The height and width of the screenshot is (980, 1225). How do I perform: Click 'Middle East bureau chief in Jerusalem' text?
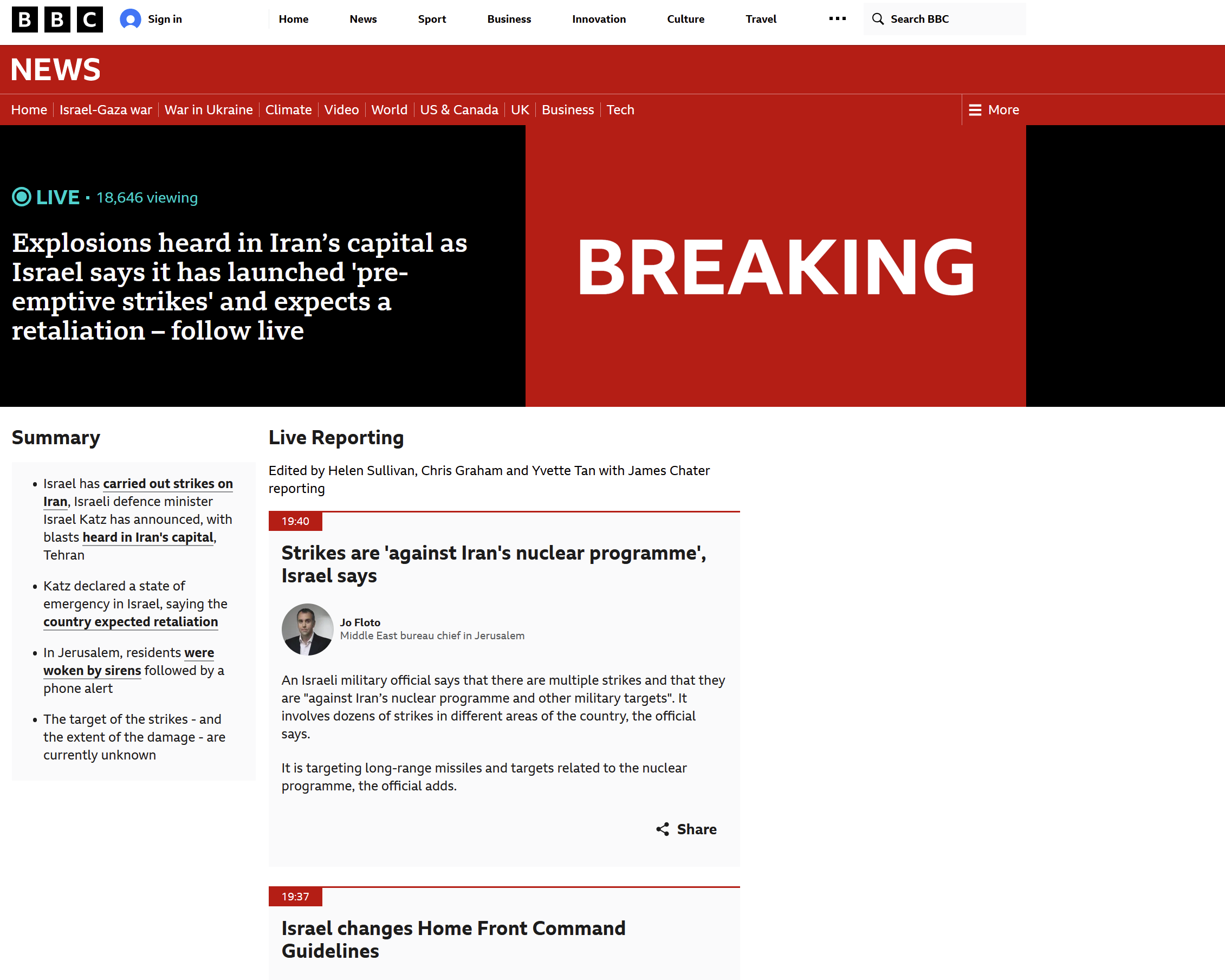click(x=432, y=635)
